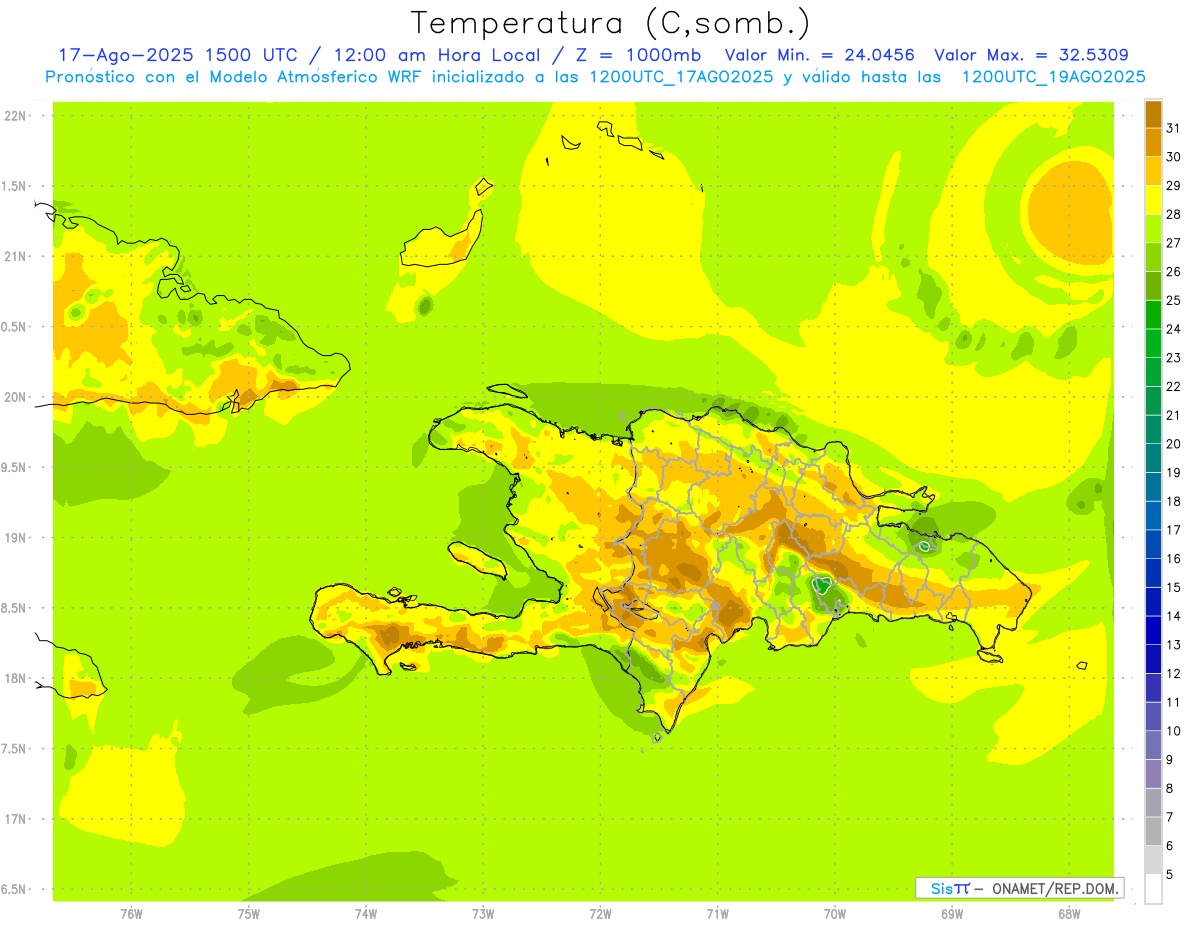Click the longitude label 70W
The width and height of the screenshot is (1200, 927).
835,913
